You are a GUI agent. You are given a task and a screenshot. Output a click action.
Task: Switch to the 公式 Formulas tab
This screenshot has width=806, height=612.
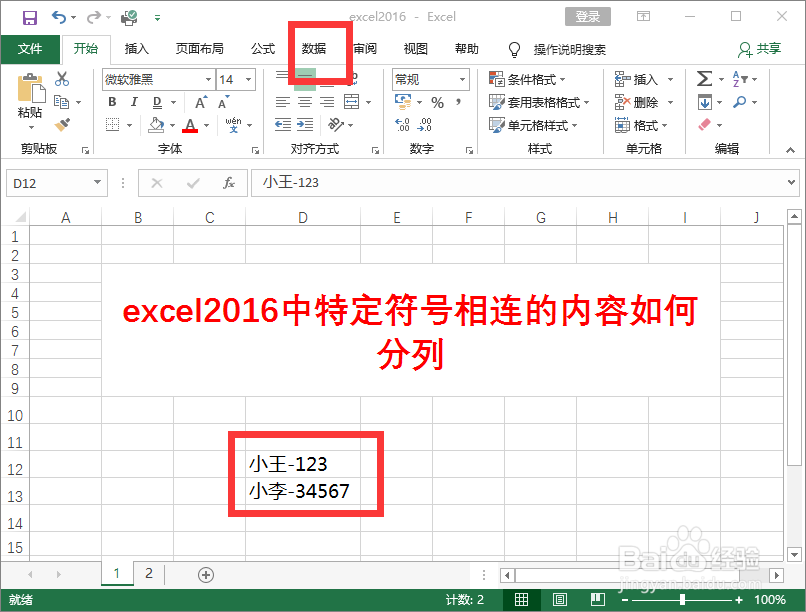(263, 49)
